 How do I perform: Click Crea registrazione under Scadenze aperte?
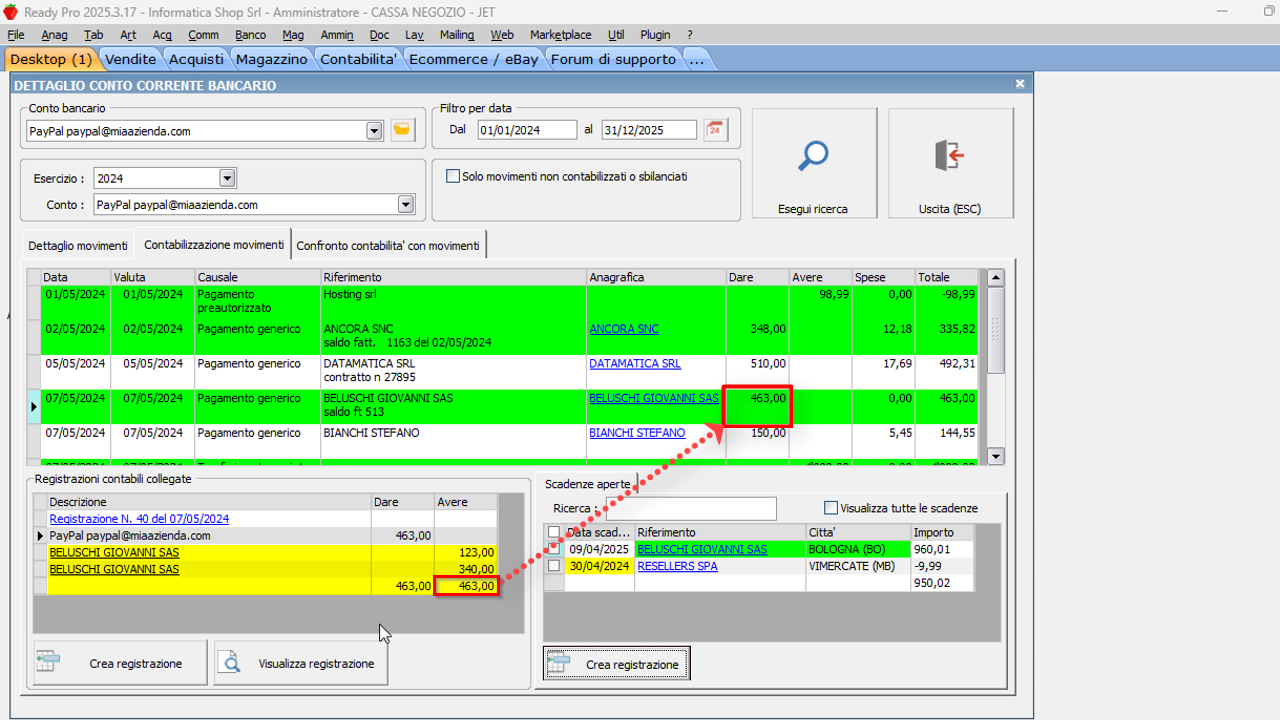(x=617, y=664)
